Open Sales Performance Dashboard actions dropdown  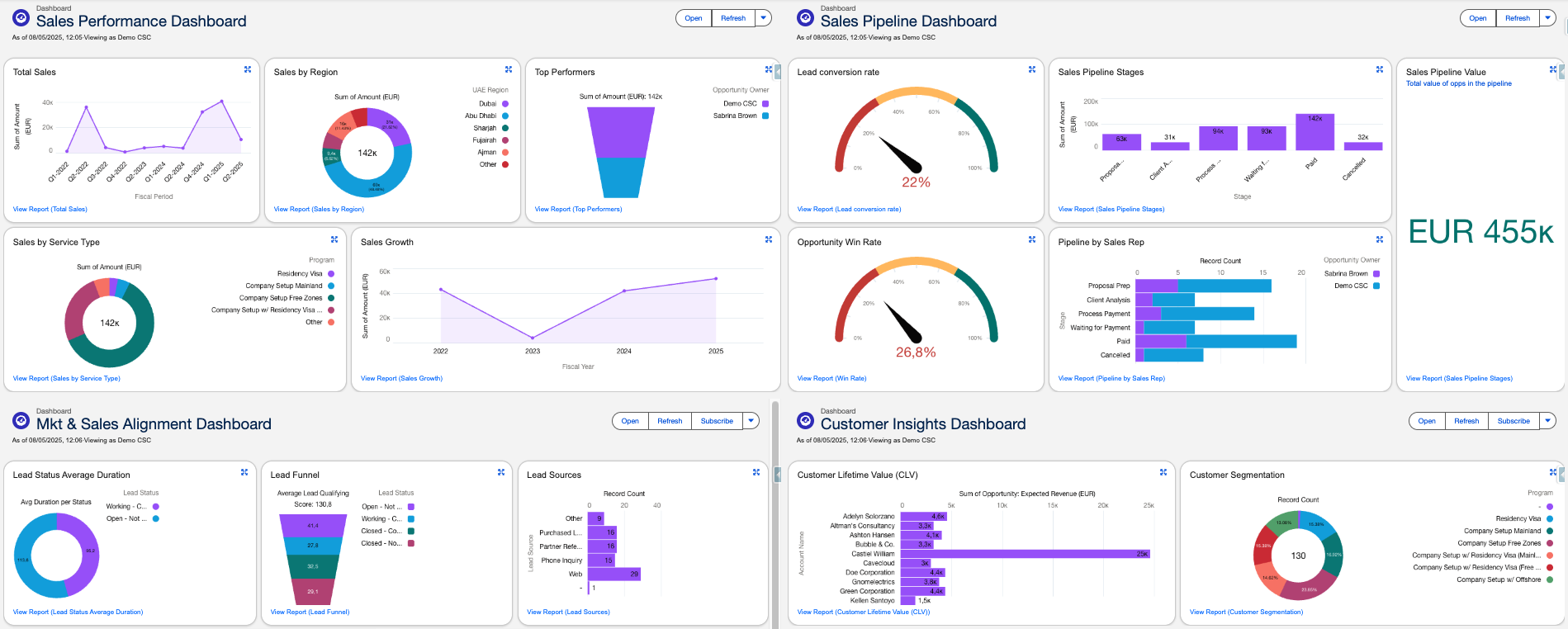coord(764,18)
